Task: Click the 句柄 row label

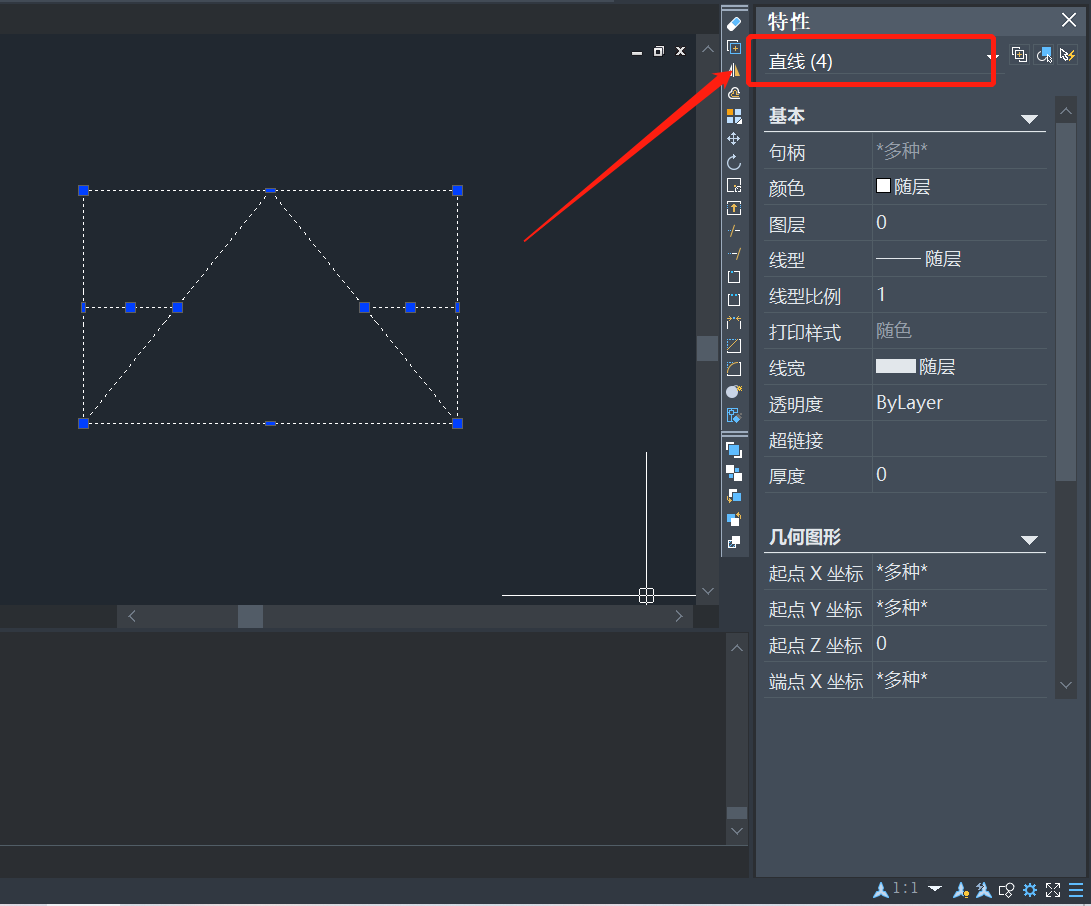Action: [787, 152]
